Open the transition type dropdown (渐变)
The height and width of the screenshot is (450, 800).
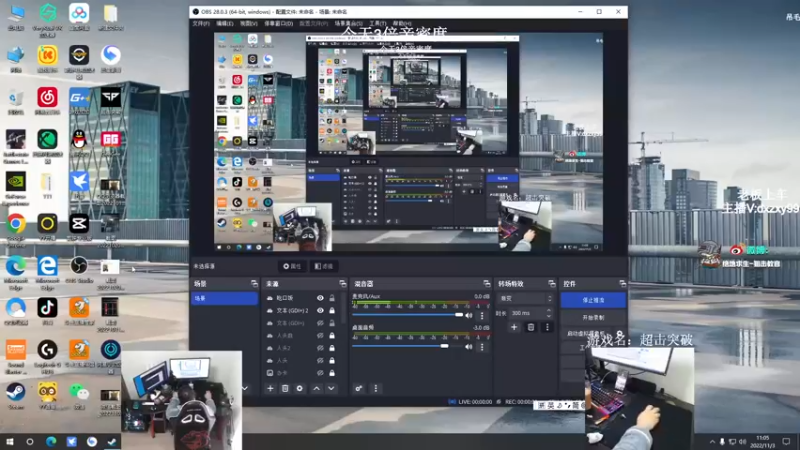click(526, 298)
